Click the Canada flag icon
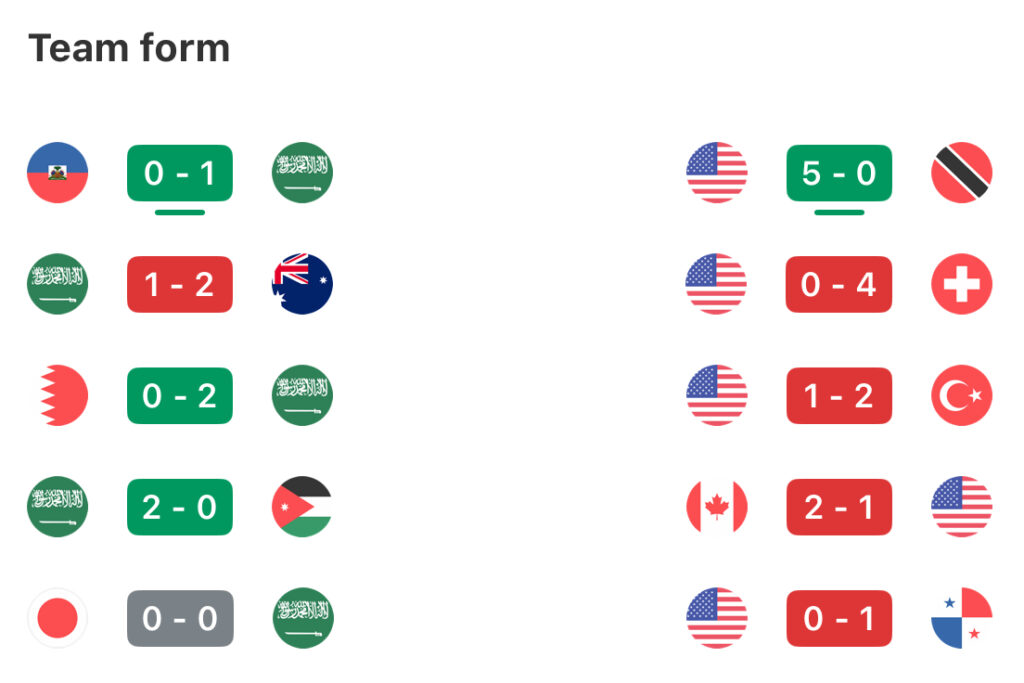Image resolution: width=1024 pixels, height=683 pixels. (717, 507)
